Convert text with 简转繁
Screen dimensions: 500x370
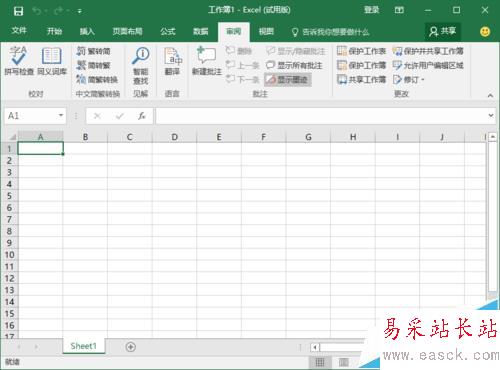pyautogui.click(x=93, y=65)
